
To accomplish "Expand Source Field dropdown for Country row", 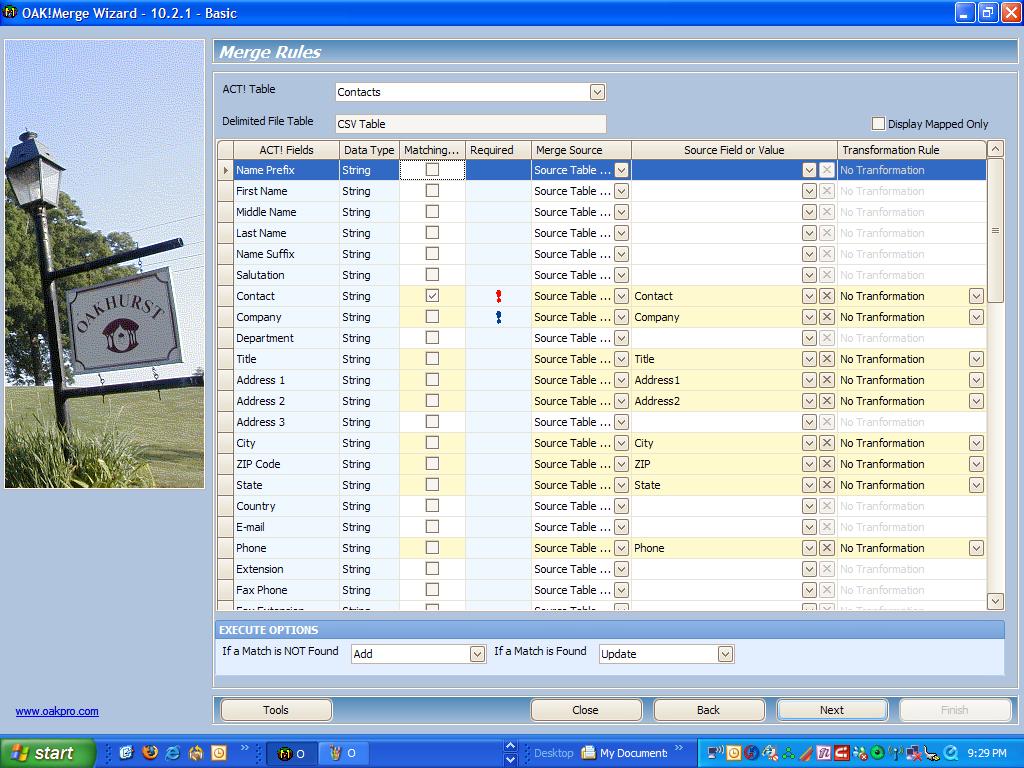I will click(x=808, y=505).
